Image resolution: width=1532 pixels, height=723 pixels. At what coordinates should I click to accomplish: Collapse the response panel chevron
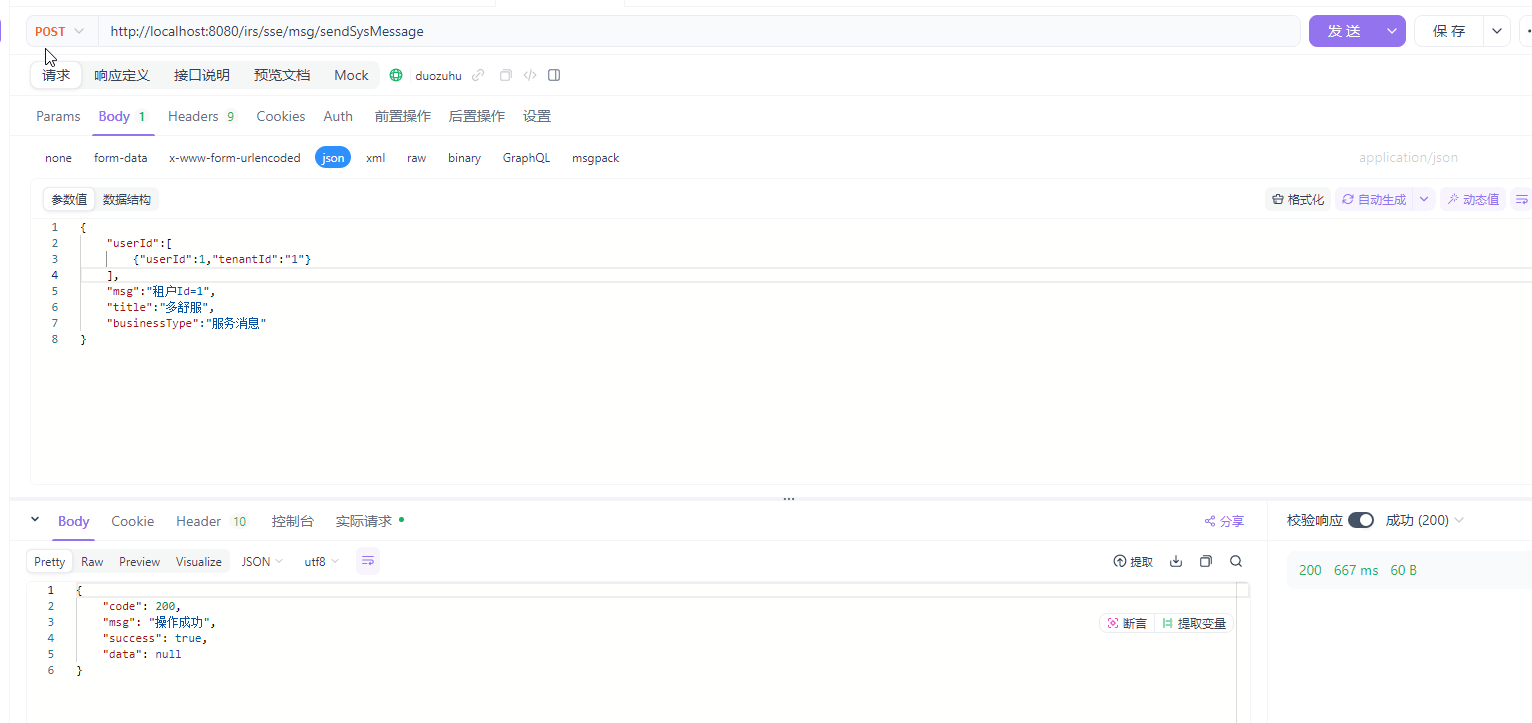35,520
